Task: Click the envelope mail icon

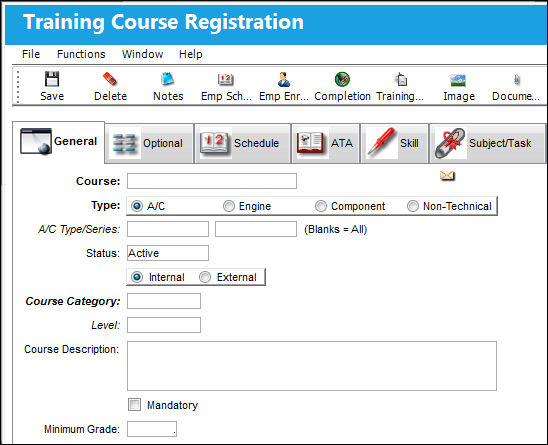Action: 447,175
